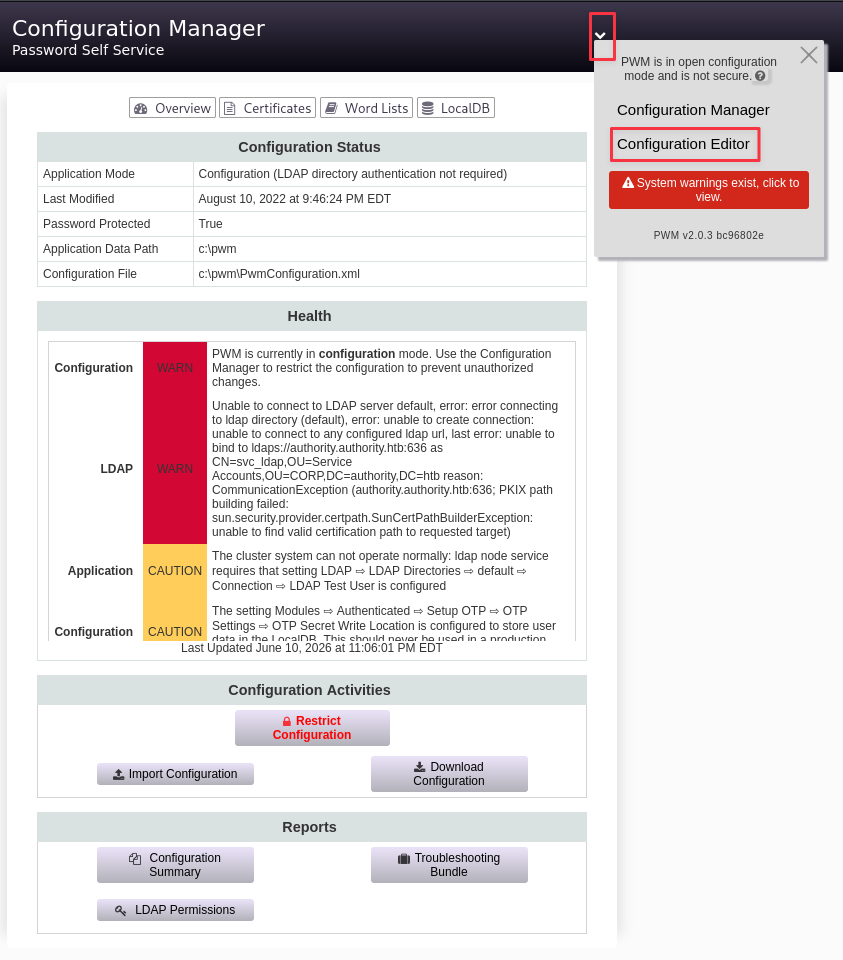Viewport: 843px width, 960px height.
Task: Click the upload icon on Import Configuration
Action: (x=119, y=774)
